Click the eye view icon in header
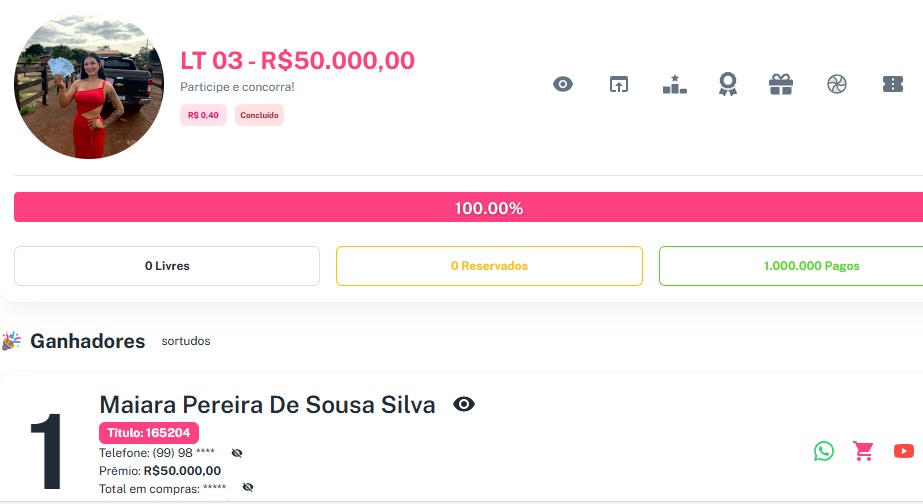923x504 pixels. pos(563,85)
